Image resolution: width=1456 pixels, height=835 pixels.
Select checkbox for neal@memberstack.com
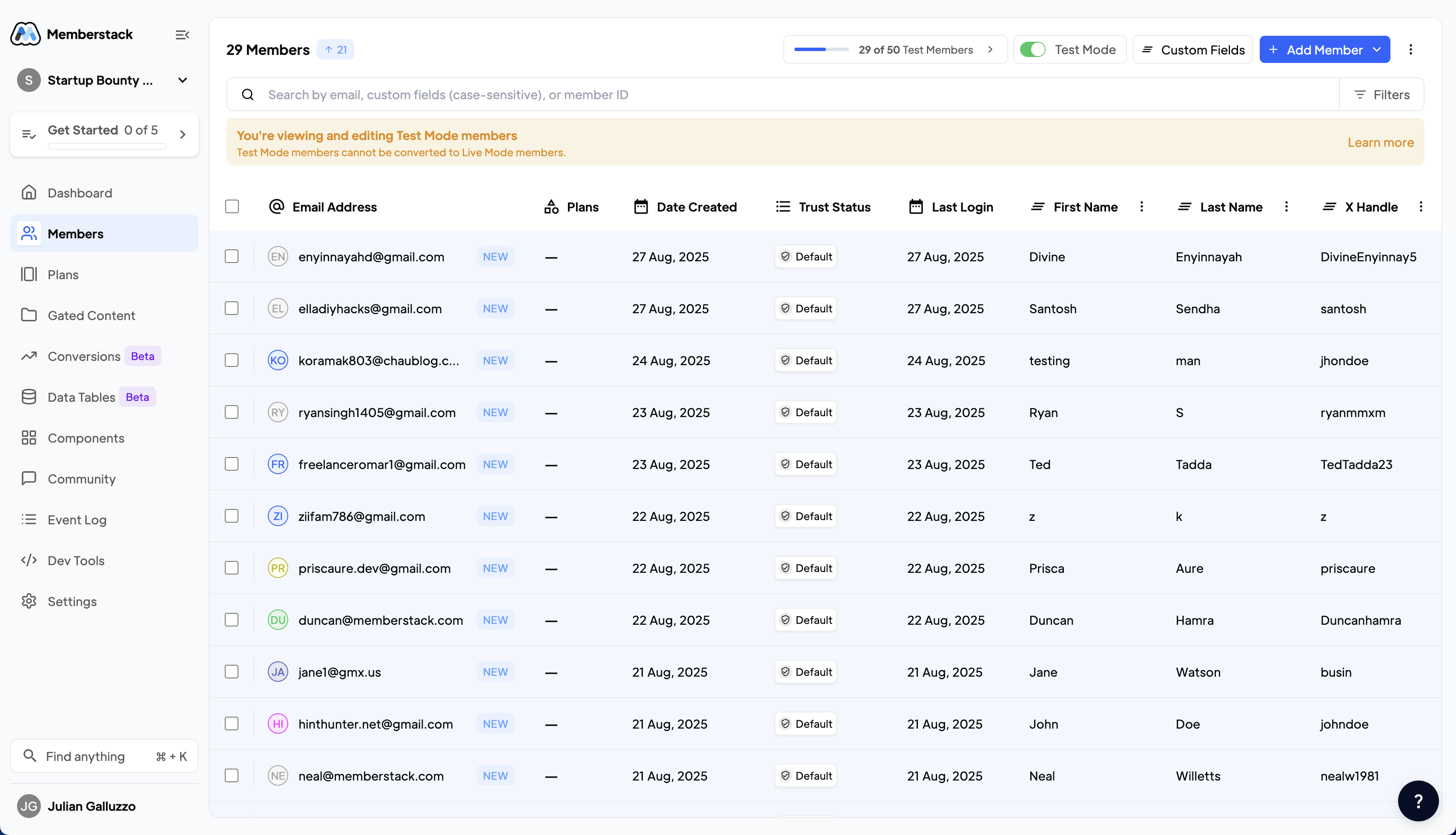pyautogui.click(x=232, y=775)
